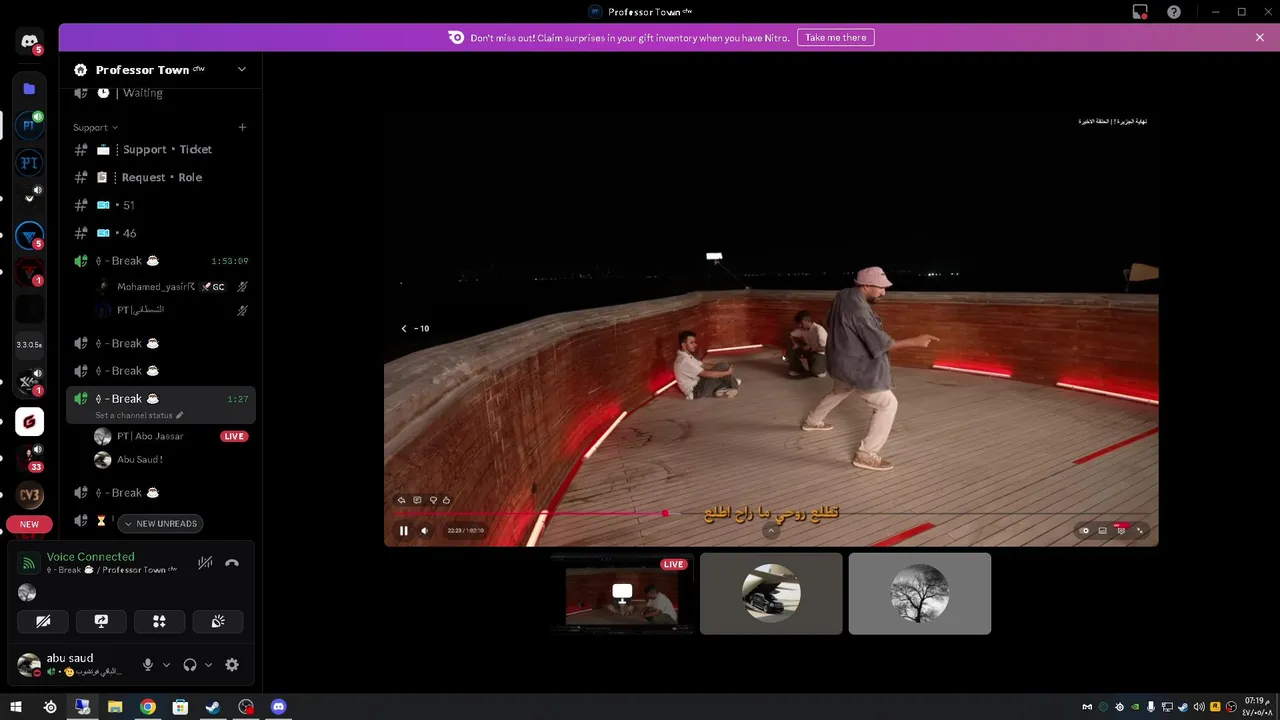
Task: Open Google Chrome from taskbar
Action: [148, 707]
